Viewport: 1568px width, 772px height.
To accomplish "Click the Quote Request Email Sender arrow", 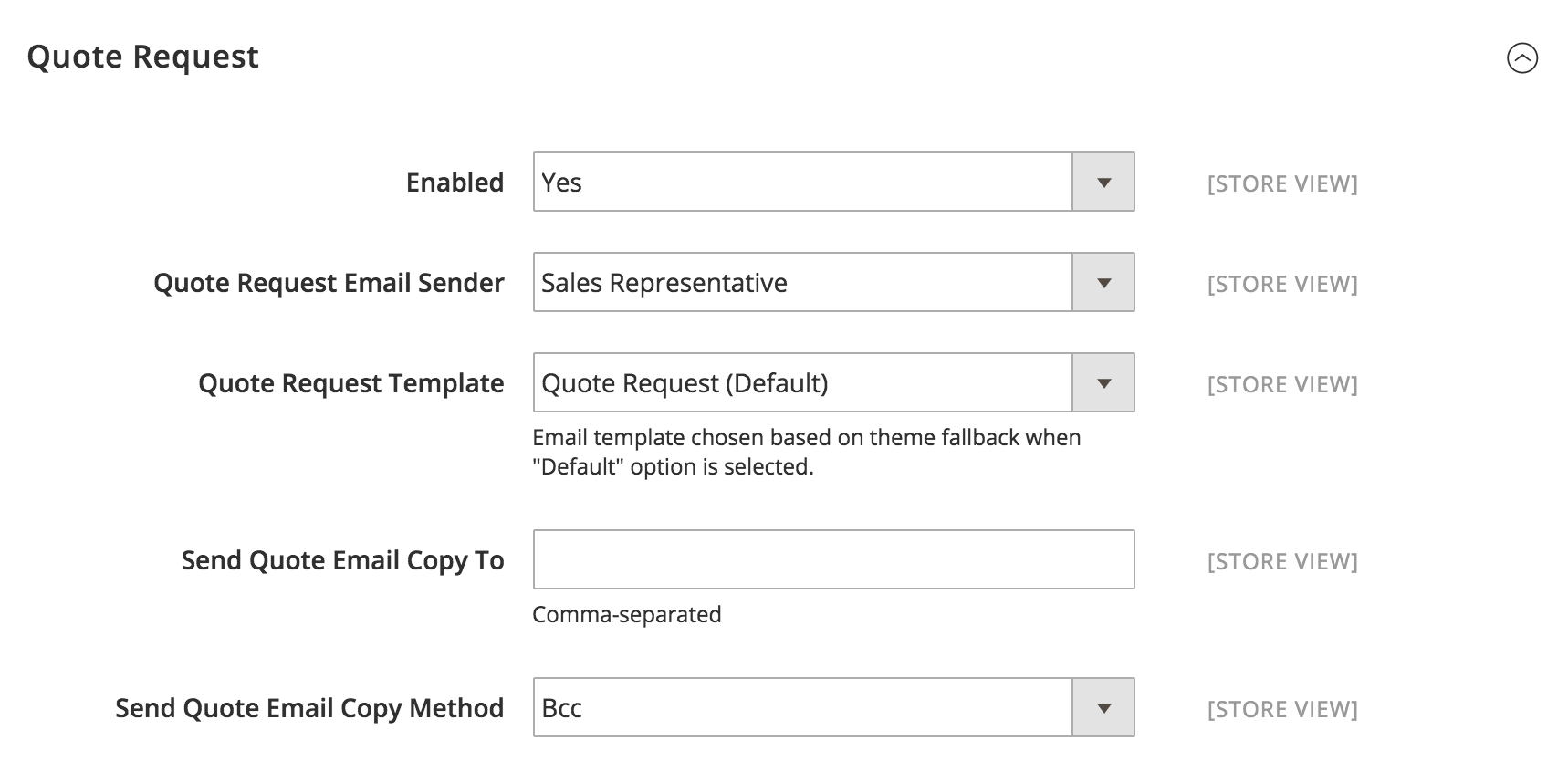I will pyautogui.click(x=1103, y=283).
